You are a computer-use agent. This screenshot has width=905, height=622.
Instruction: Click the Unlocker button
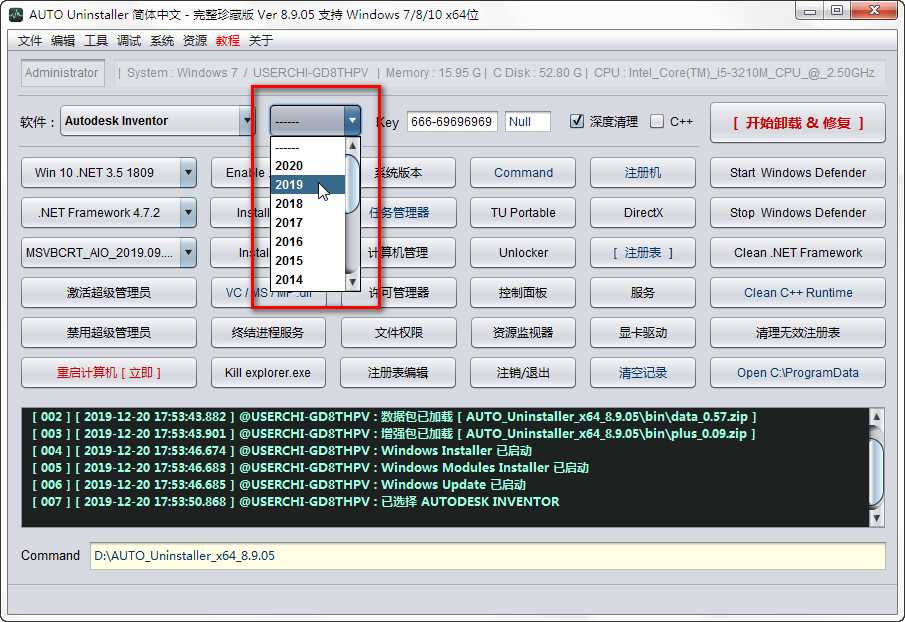[523, 253]
